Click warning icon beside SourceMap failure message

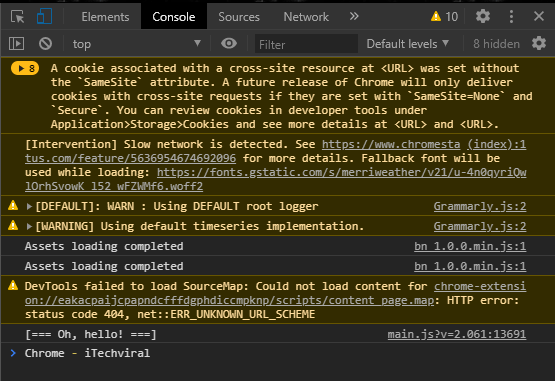13,285
